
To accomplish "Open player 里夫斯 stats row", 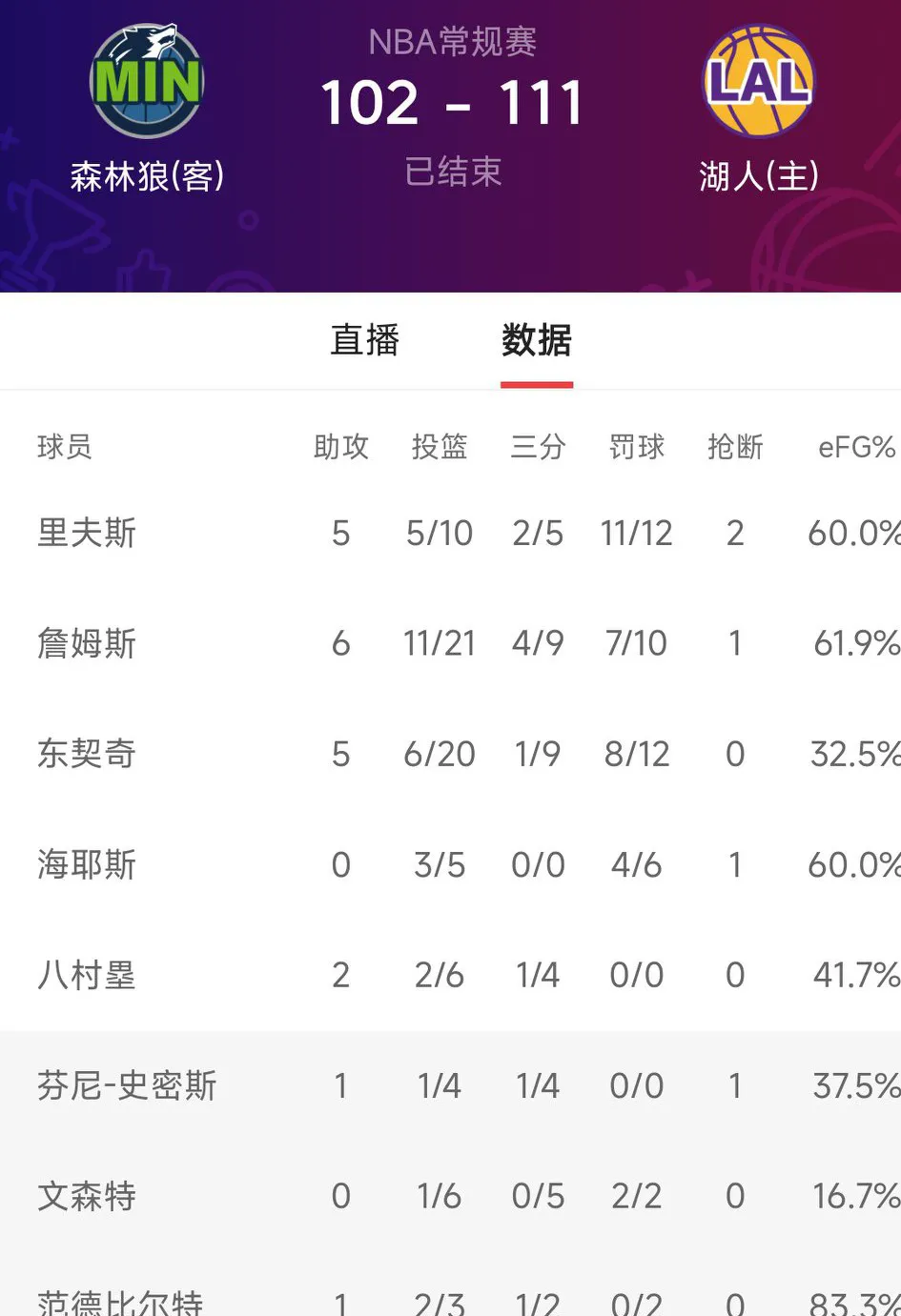I will pyautogui.click(x=87, y=533).
